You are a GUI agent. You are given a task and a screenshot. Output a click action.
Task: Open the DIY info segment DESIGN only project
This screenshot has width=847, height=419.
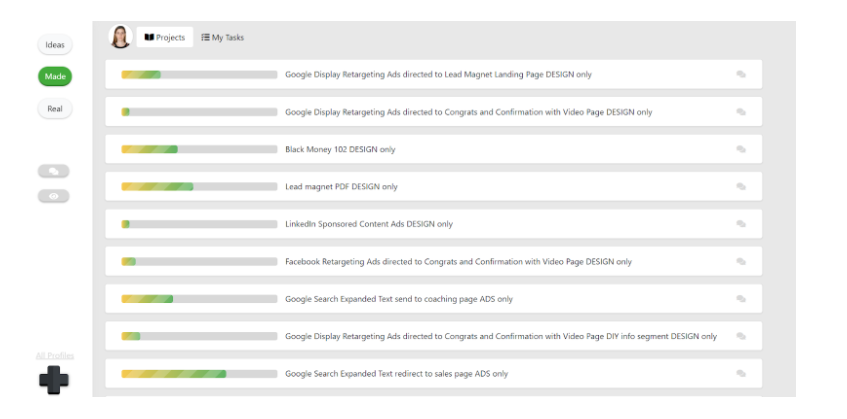coord(501,336)
